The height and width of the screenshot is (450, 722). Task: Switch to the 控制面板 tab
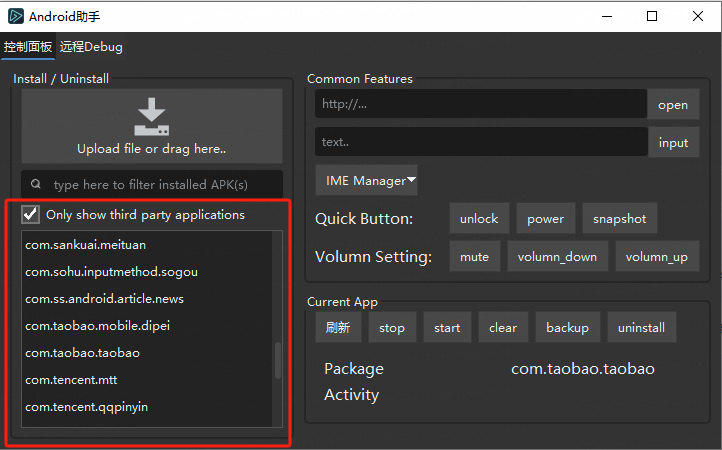click(28, 47)
